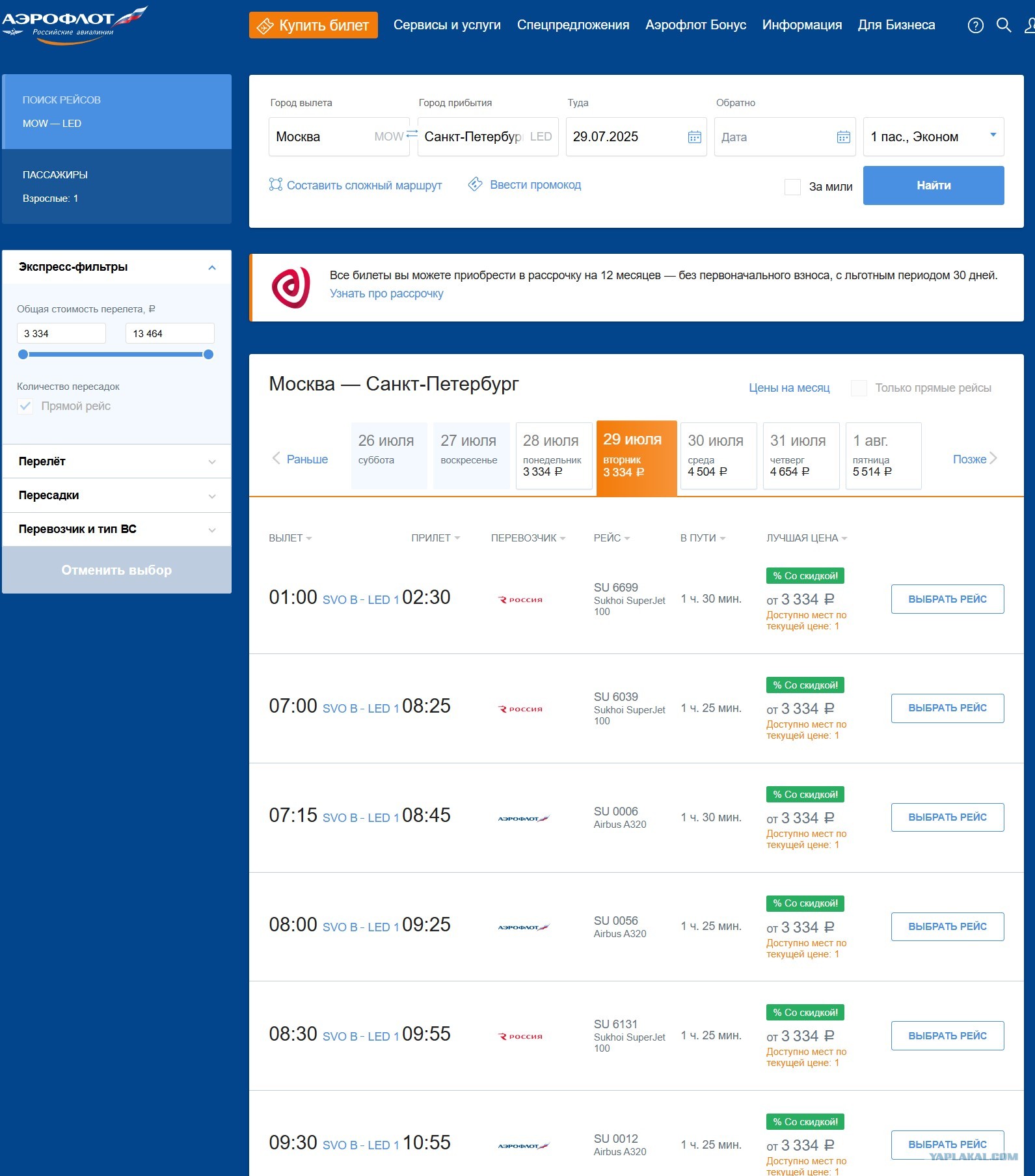Click the installment plan swirl logo

tap(291, 288)
